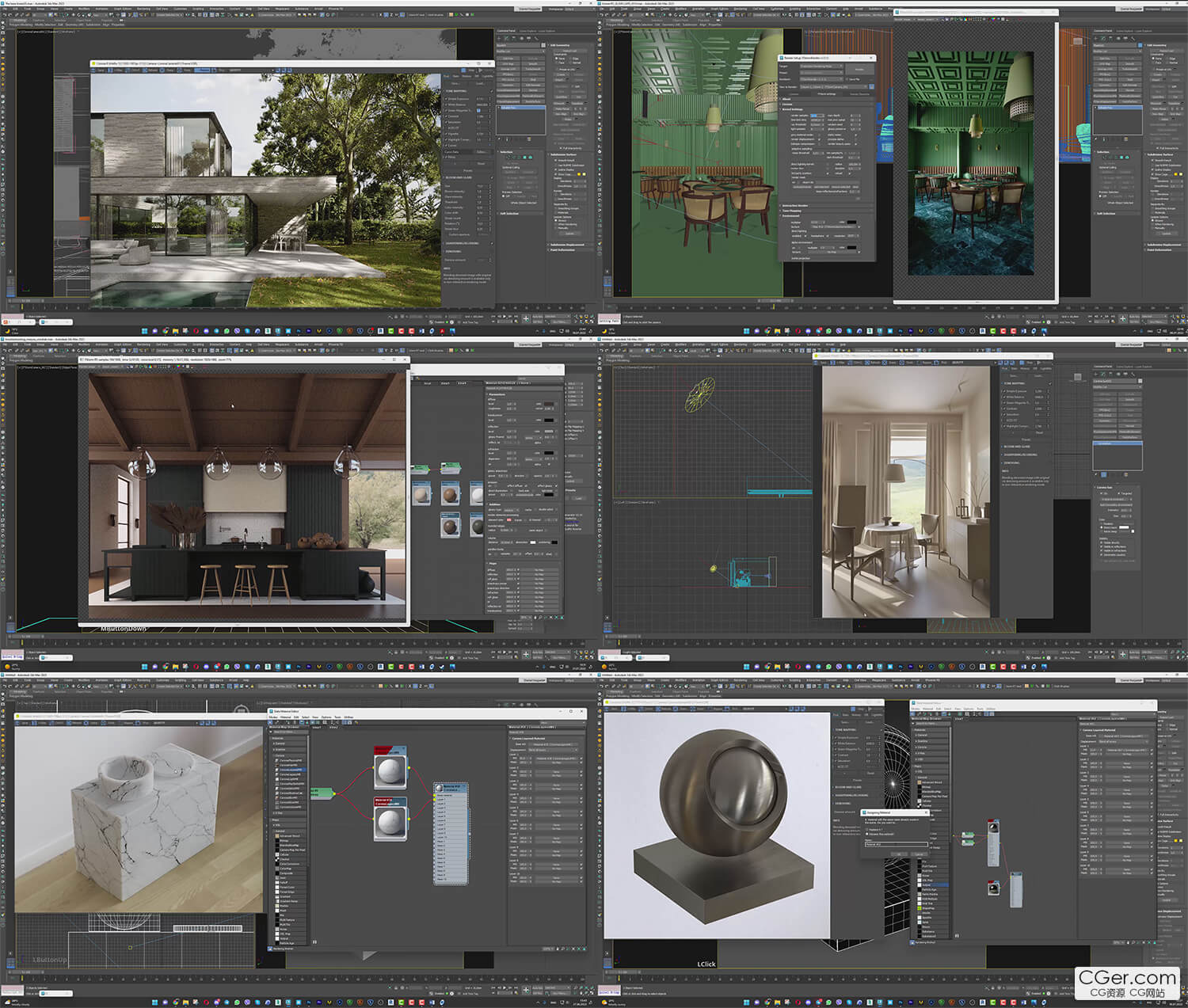Open Options menu in bottom-left Slate Material Editor
1188x1008 pixels.
[x=326, y=717]
